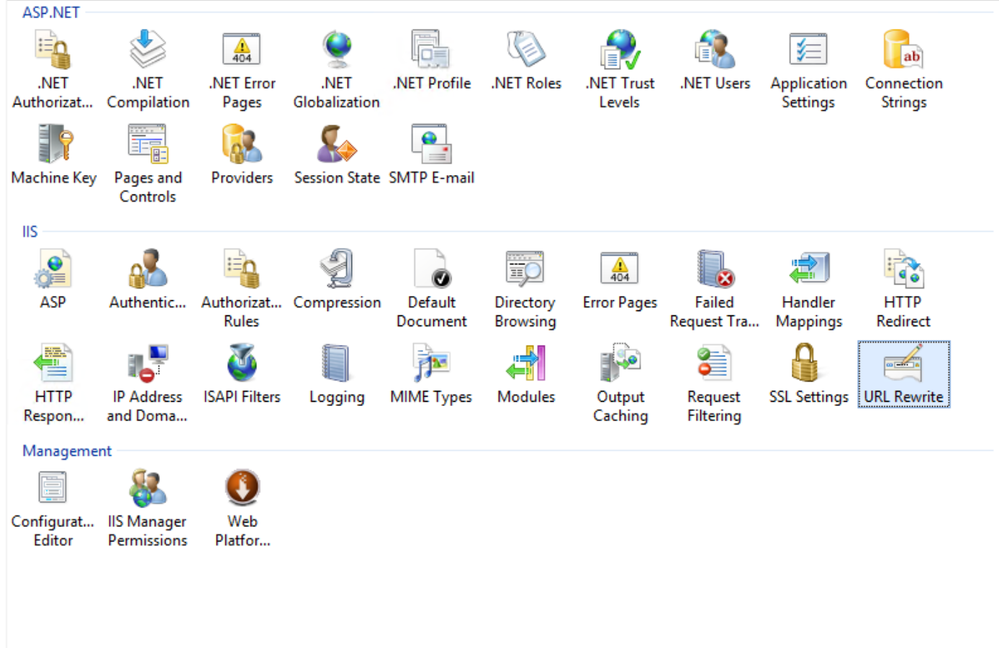Open .NET Authorization Rules feature

coord(53,71)
